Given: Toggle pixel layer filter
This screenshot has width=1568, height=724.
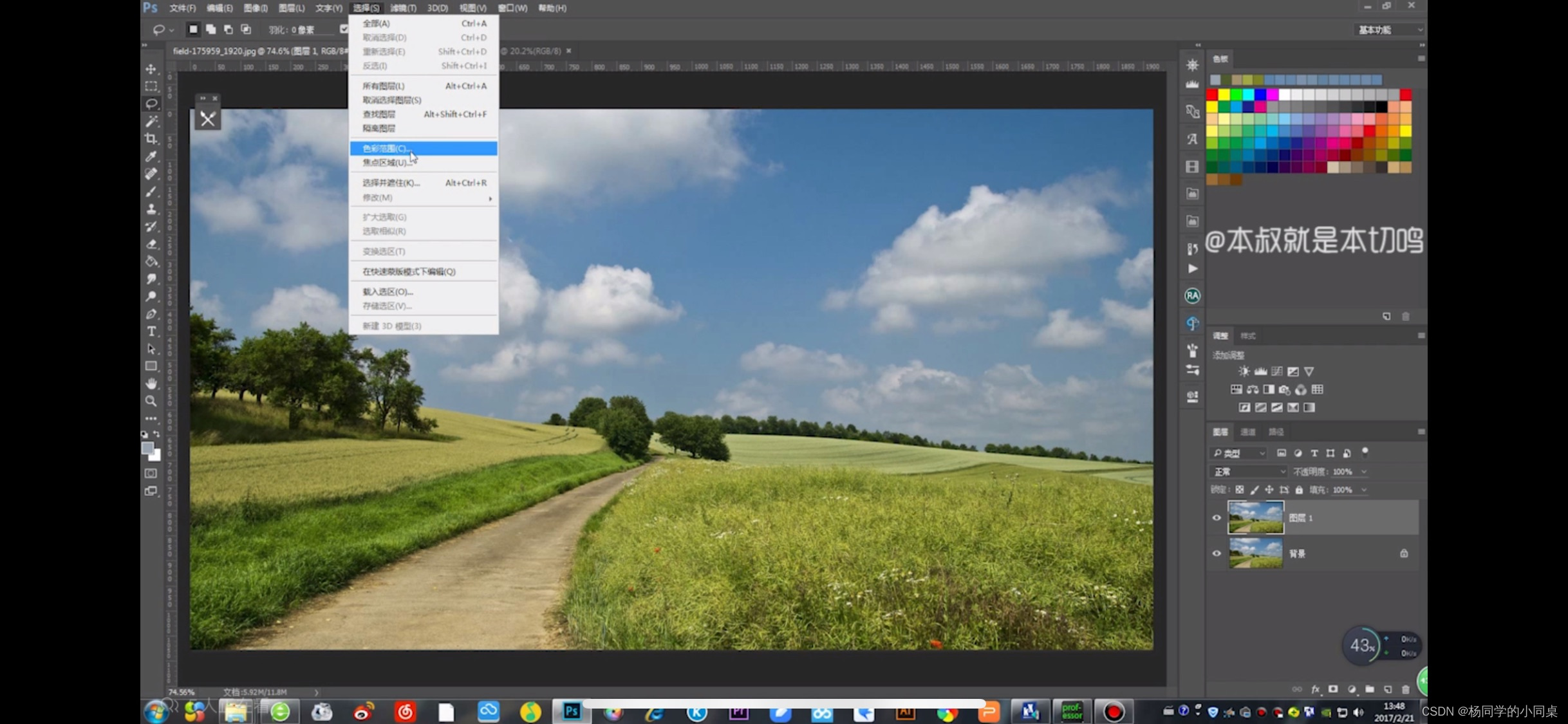Looking at the screenshot, I should click(1282, 453).
